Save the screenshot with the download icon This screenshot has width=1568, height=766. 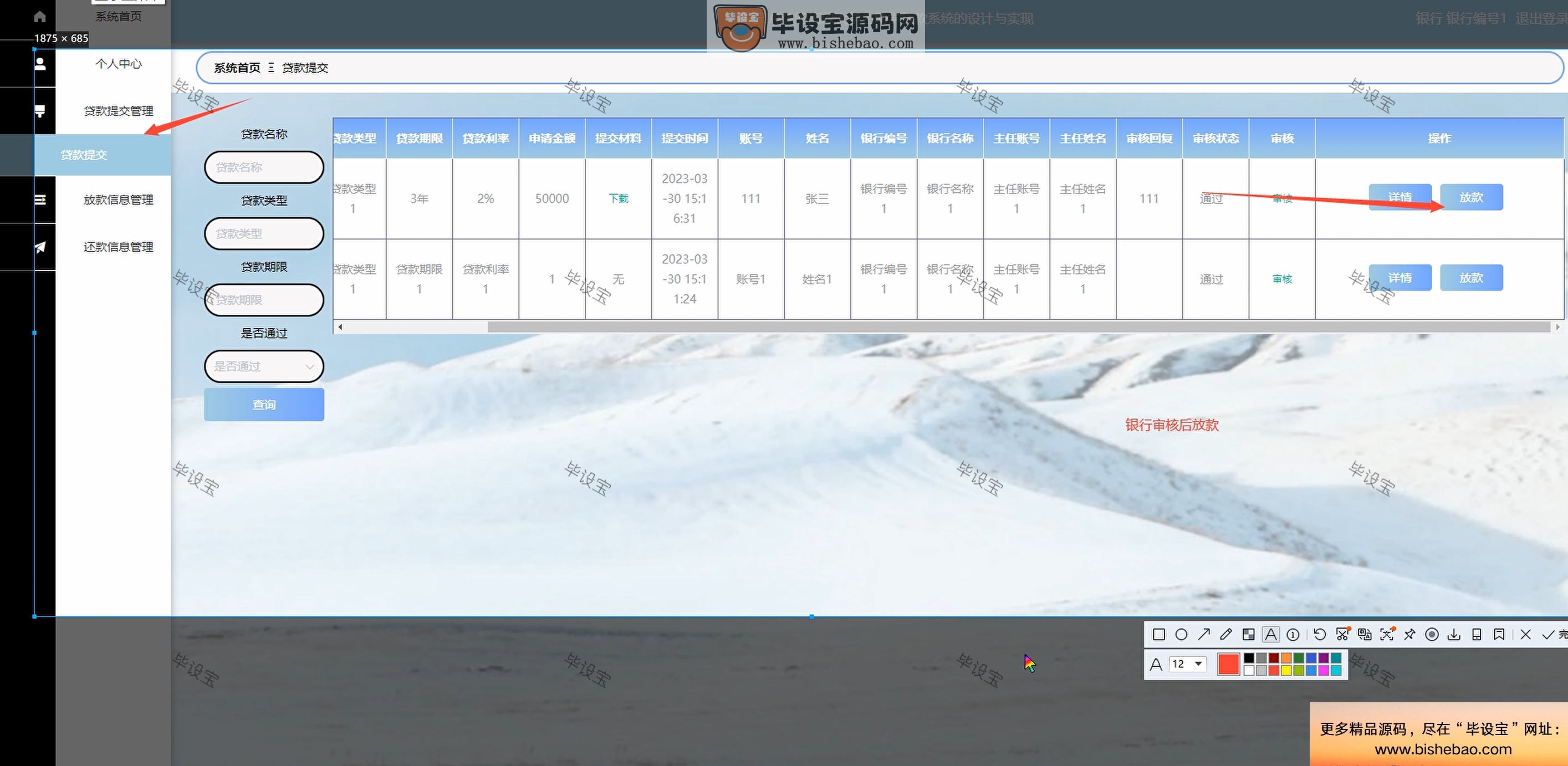point(1454,635)
